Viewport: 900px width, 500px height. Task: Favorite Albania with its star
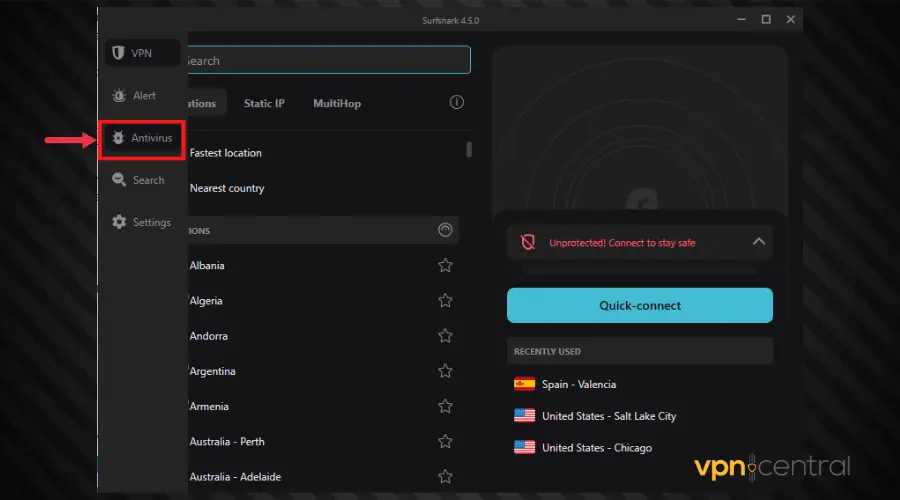click(x=445, y=265)
